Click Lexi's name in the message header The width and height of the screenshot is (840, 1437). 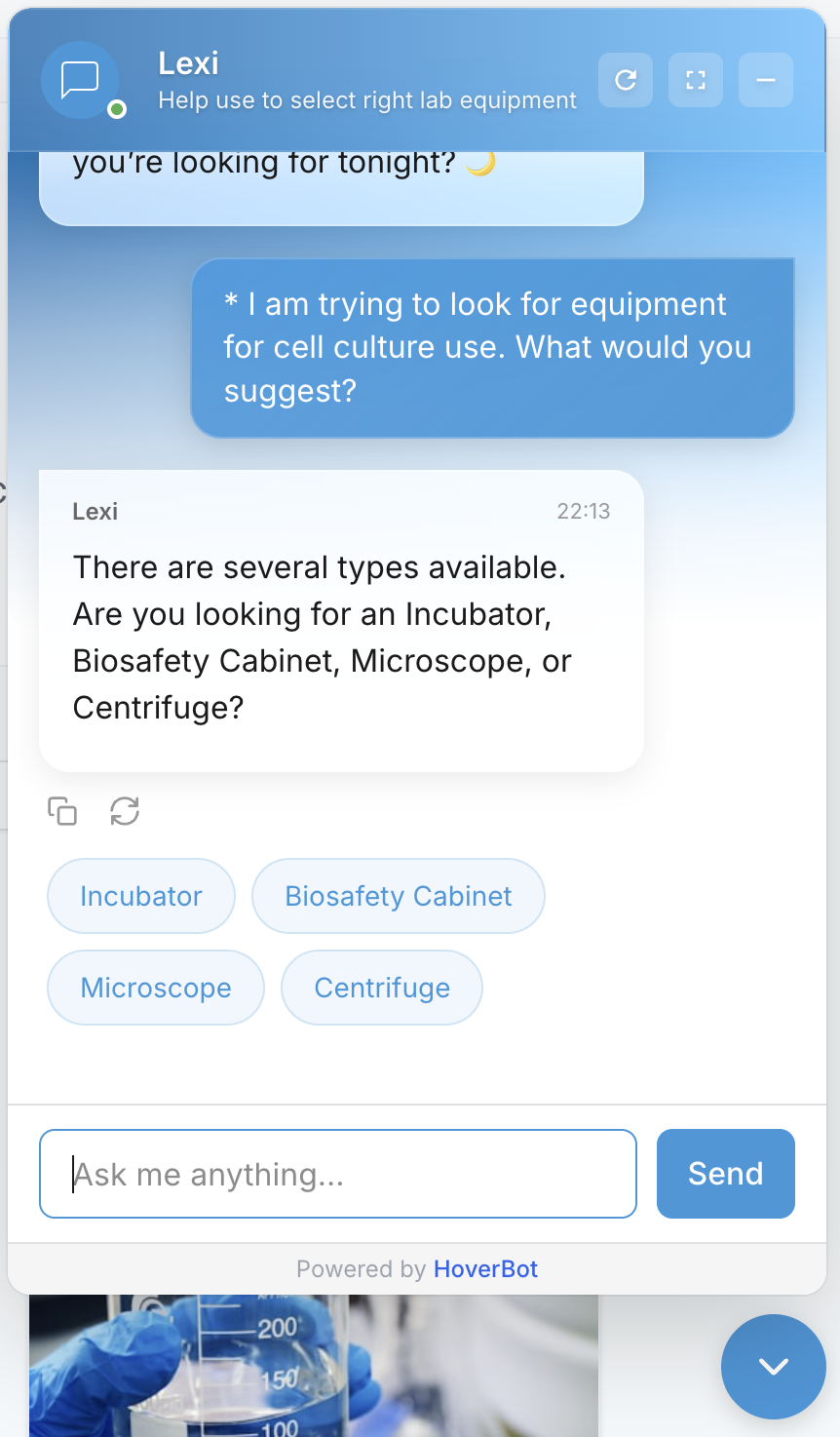click(x=95, y=511)
